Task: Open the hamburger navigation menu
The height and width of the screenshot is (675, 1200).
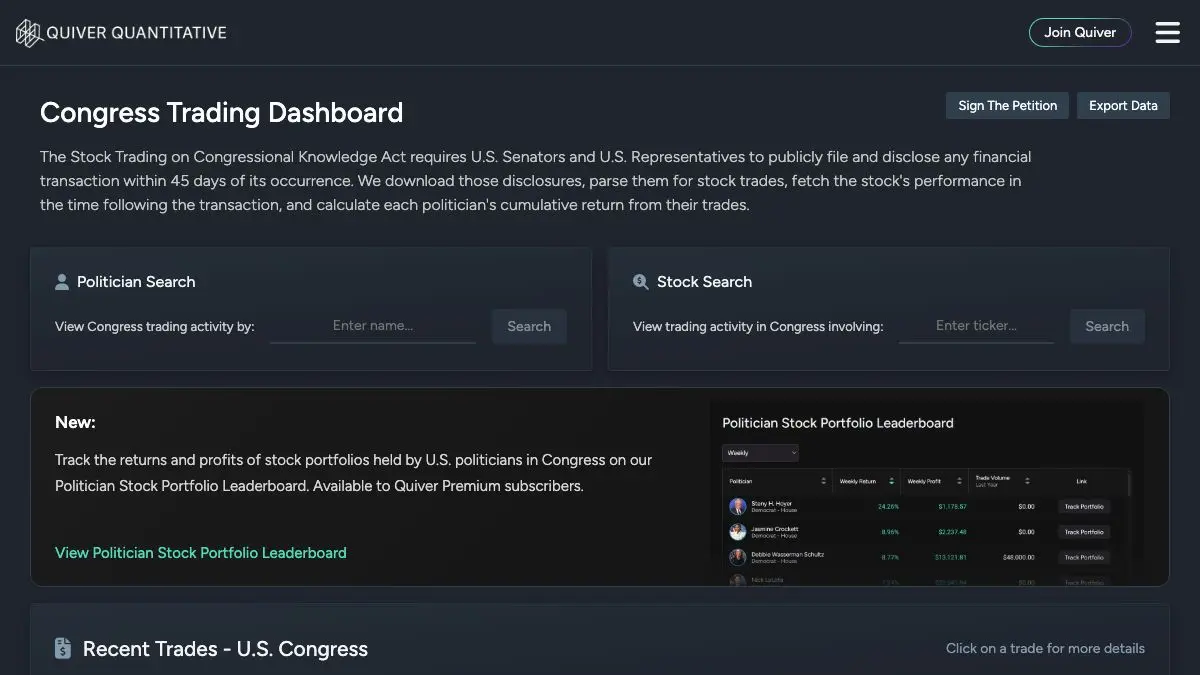Action: [1167, 32]
